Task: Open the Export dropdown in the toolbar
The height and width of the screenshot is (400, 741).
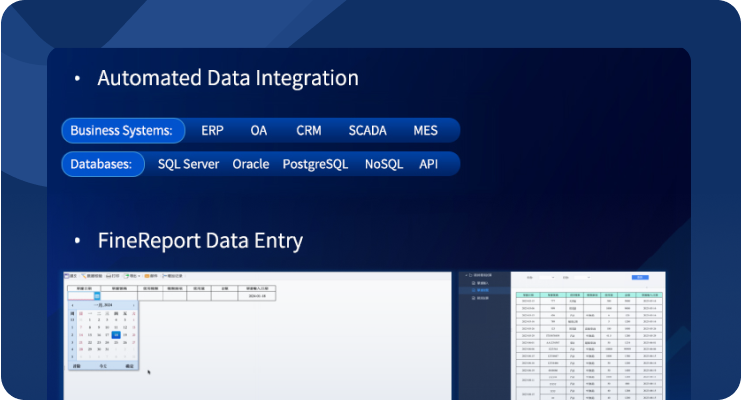Action: pyautogui.click(x=133, y=275)
